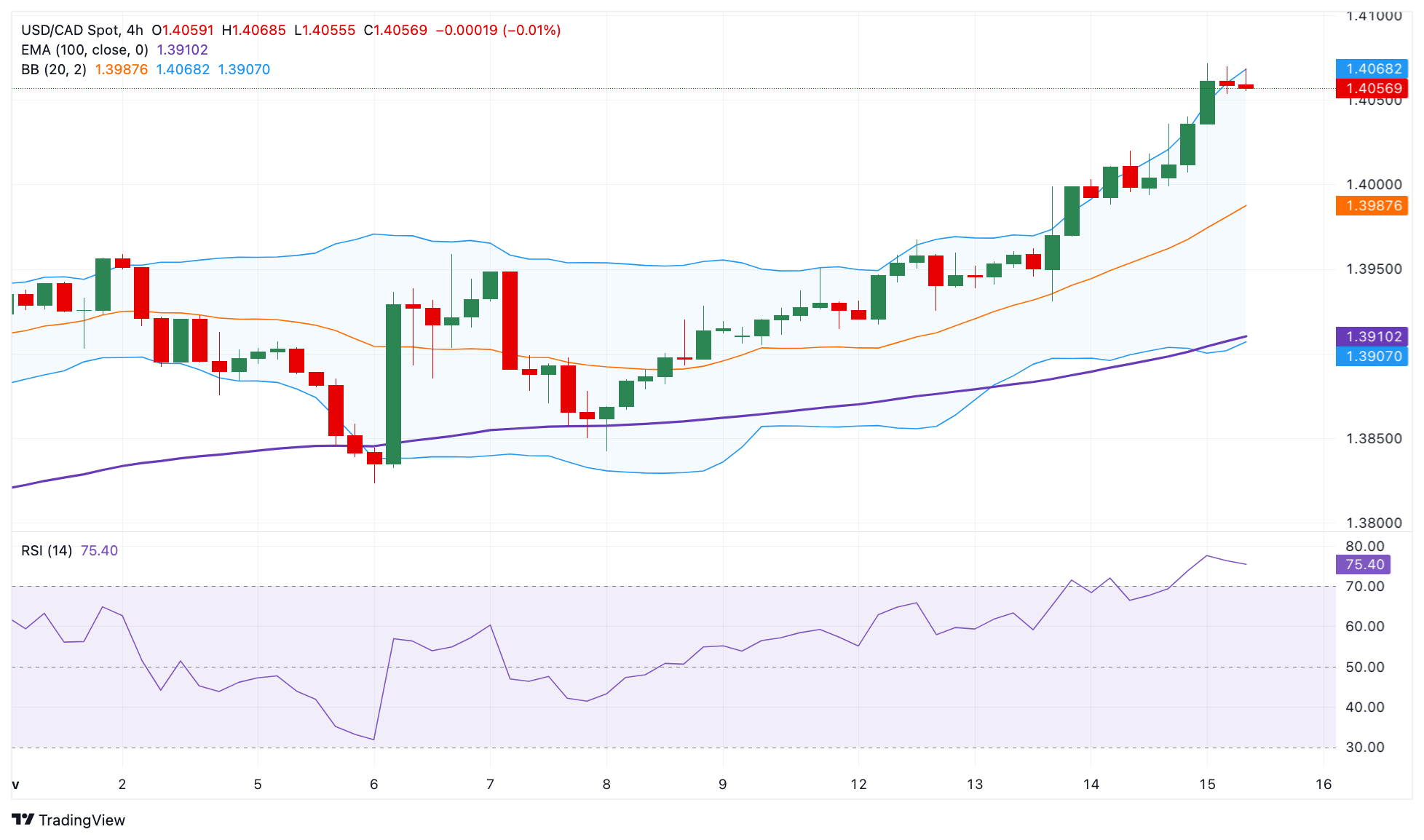Open the EMA (100, close, 0) indicator label

coord(84,49)
